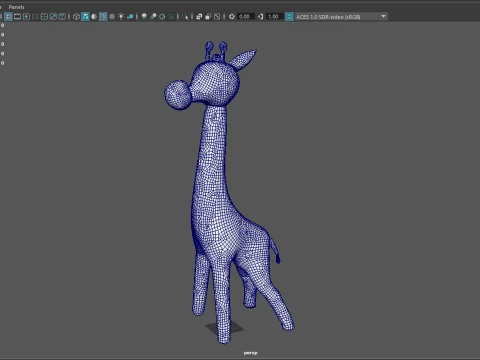Toggle the Field Chart icon
480x360 pixels.
point(44,16)
